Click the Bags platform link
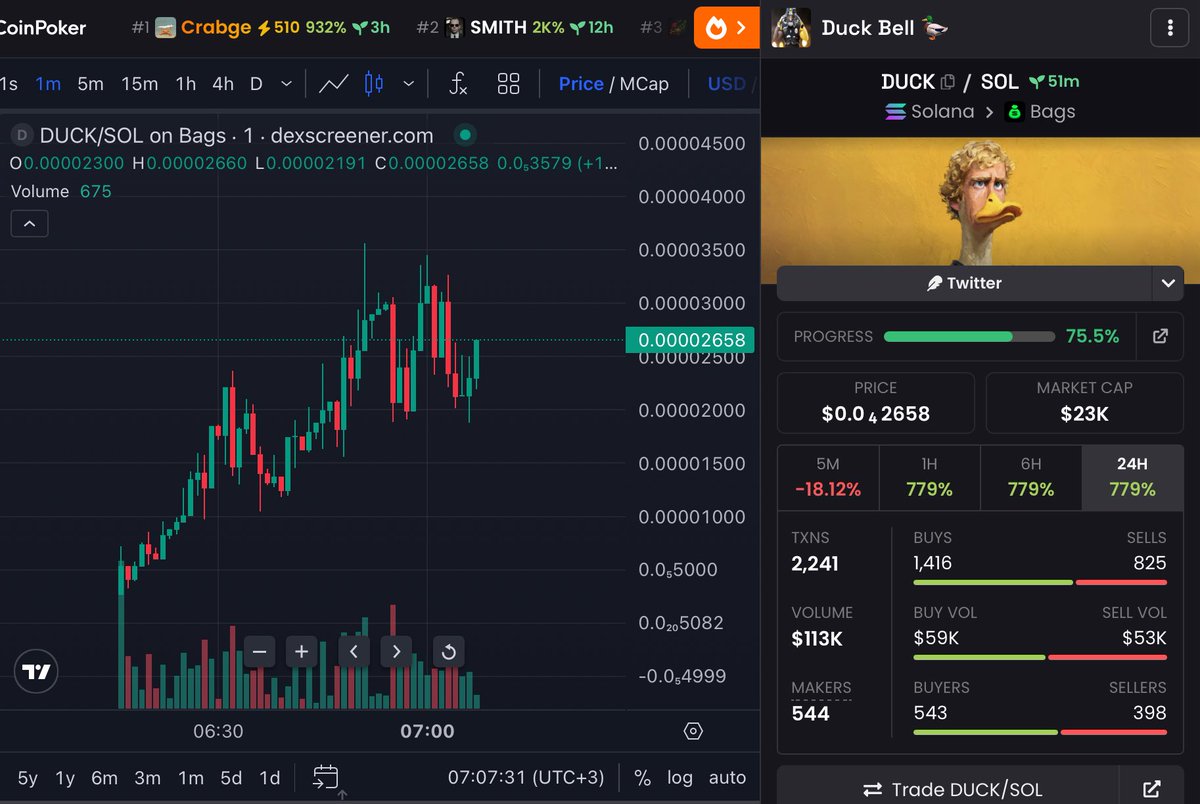The image size is (1200, 804). (1040, 111)
